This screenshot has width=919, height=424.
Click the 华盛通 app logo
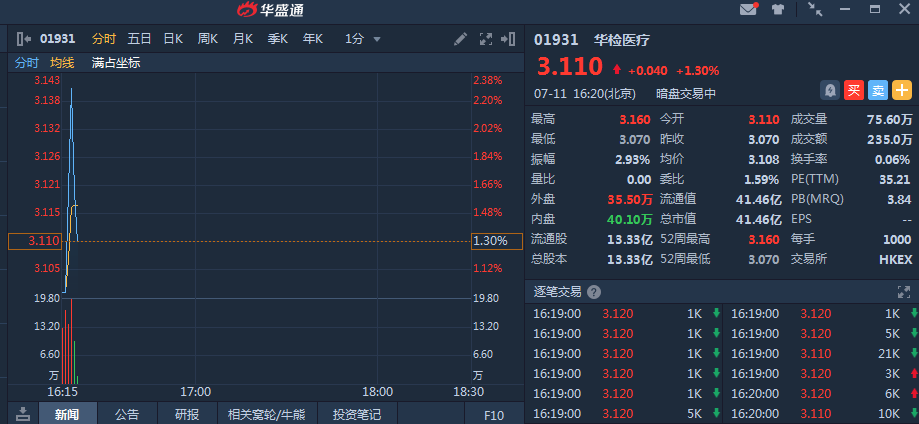click(x=270, y=9)
